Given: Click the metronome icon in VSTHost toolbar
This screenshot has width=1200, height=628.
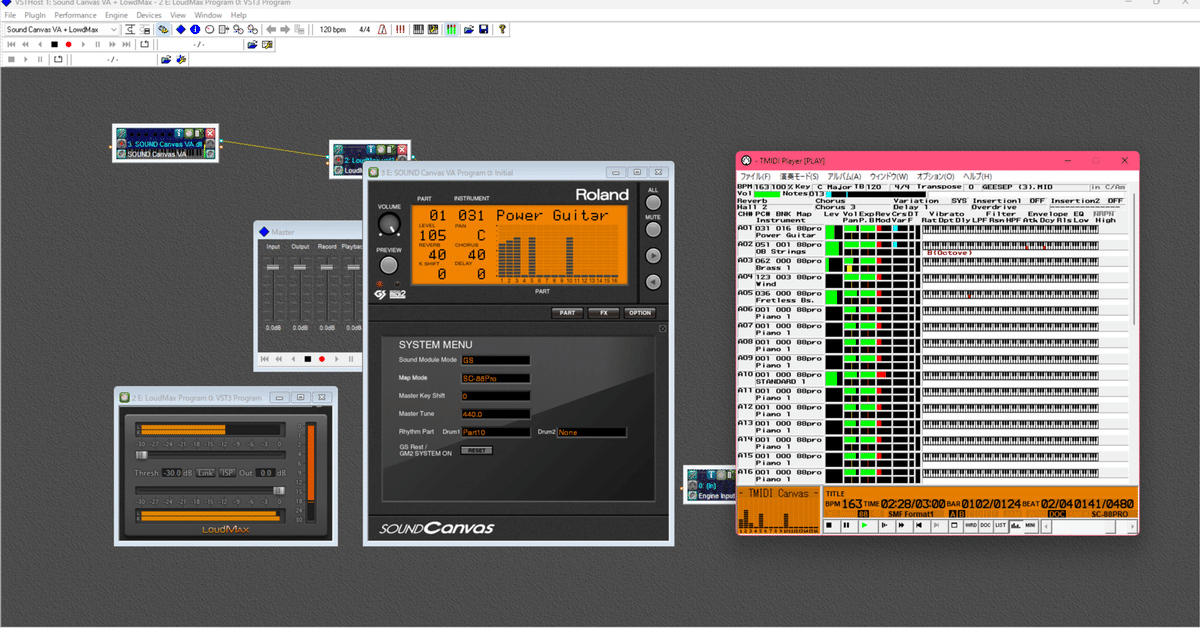Looking at the screenshot, I should coord(383,30).
